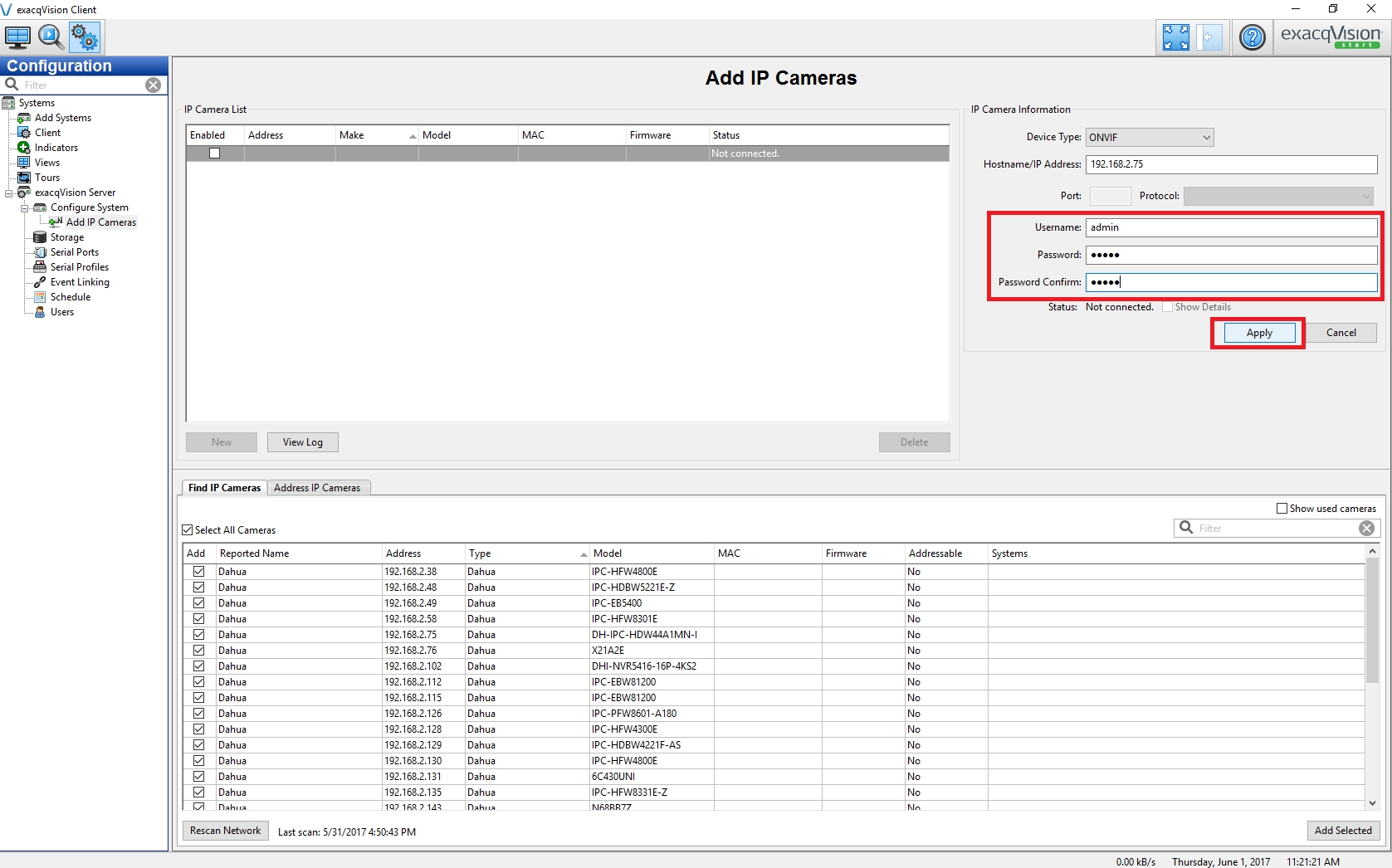Clear the camera list filter X icon
This screenshot has width=1392, height=868.
(1366, 529)
